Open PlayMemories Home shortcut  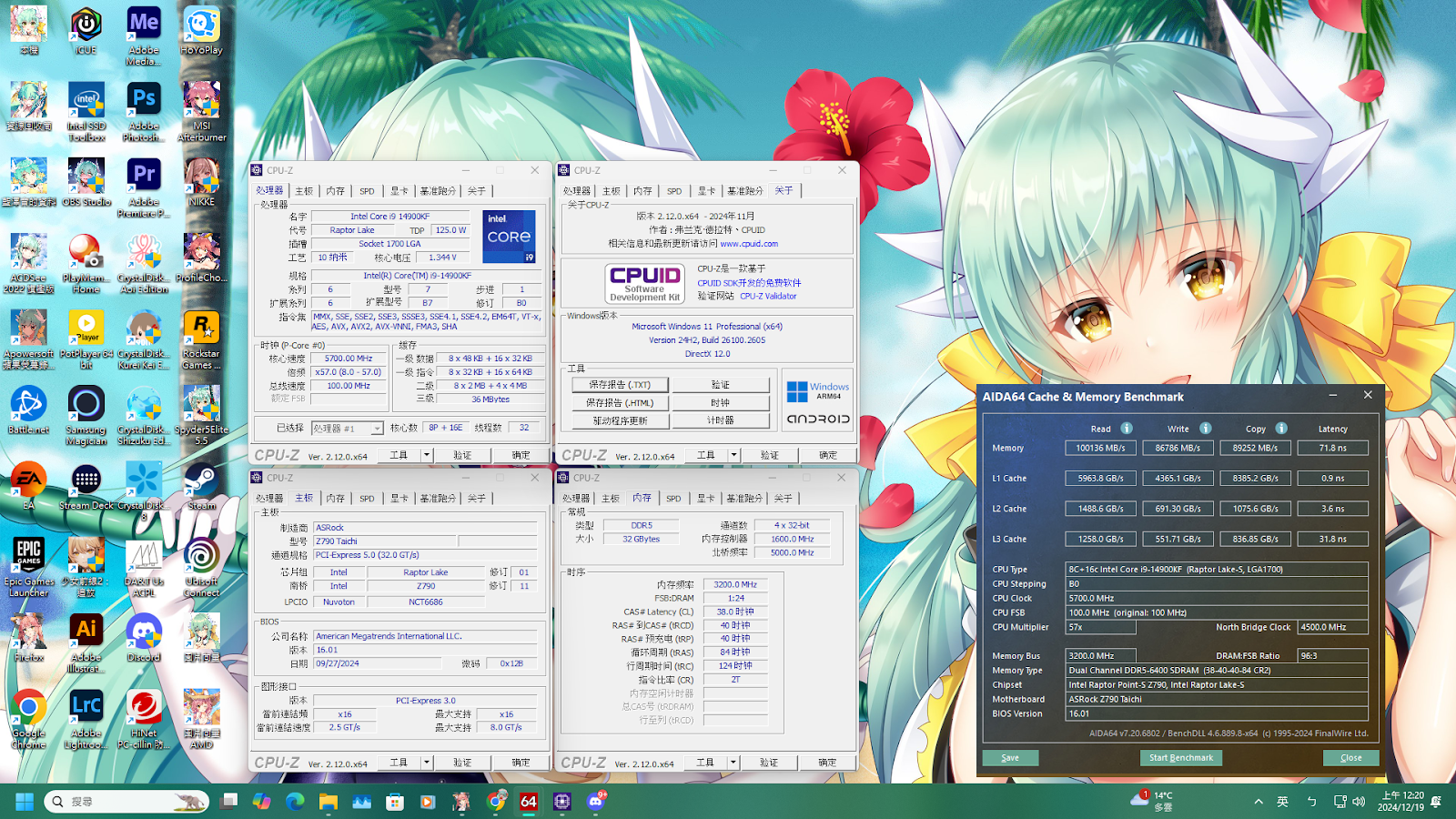(x=86, y=264)
